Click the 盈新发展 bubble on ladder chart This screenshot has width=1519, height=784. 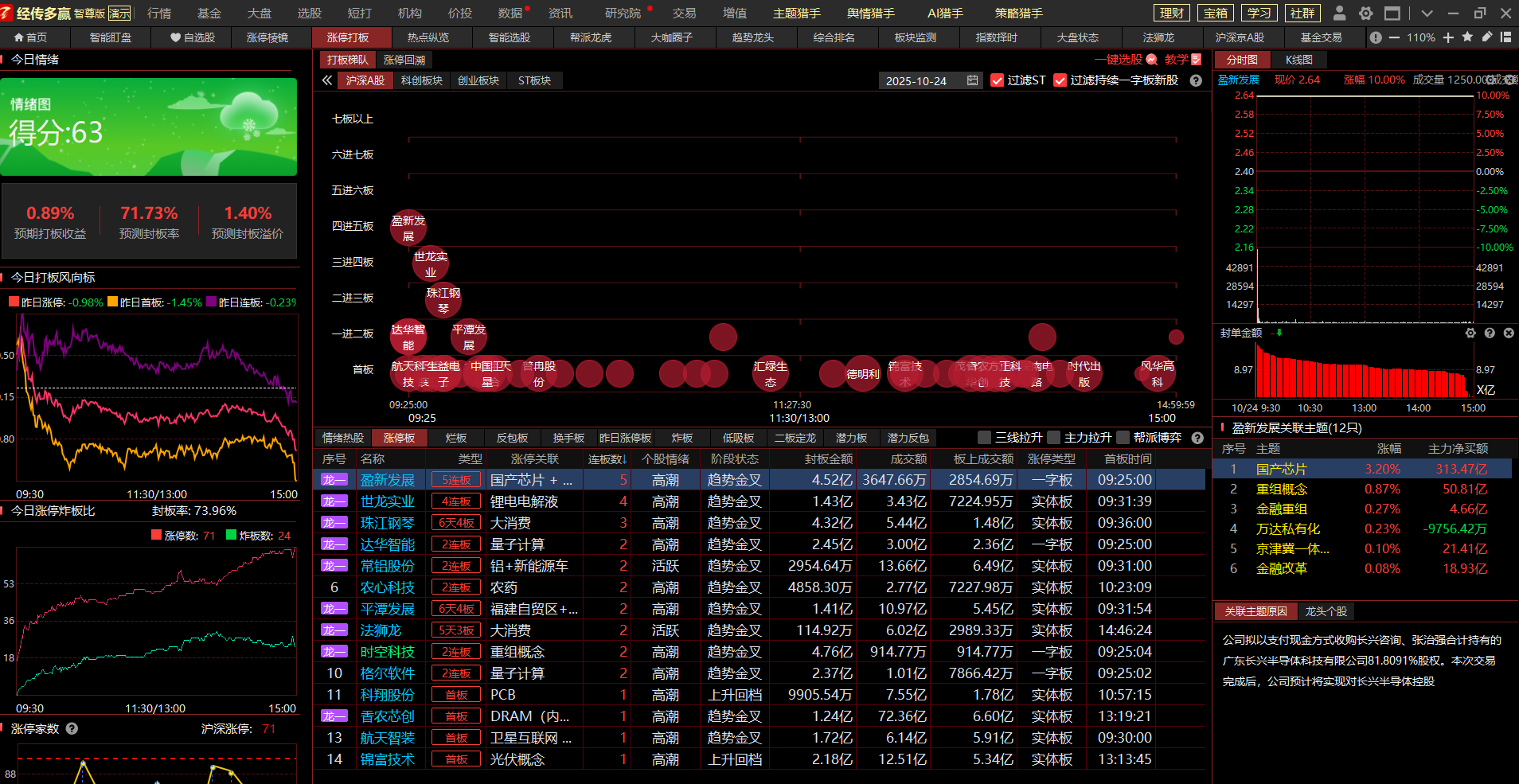click(x=408, y=228)
